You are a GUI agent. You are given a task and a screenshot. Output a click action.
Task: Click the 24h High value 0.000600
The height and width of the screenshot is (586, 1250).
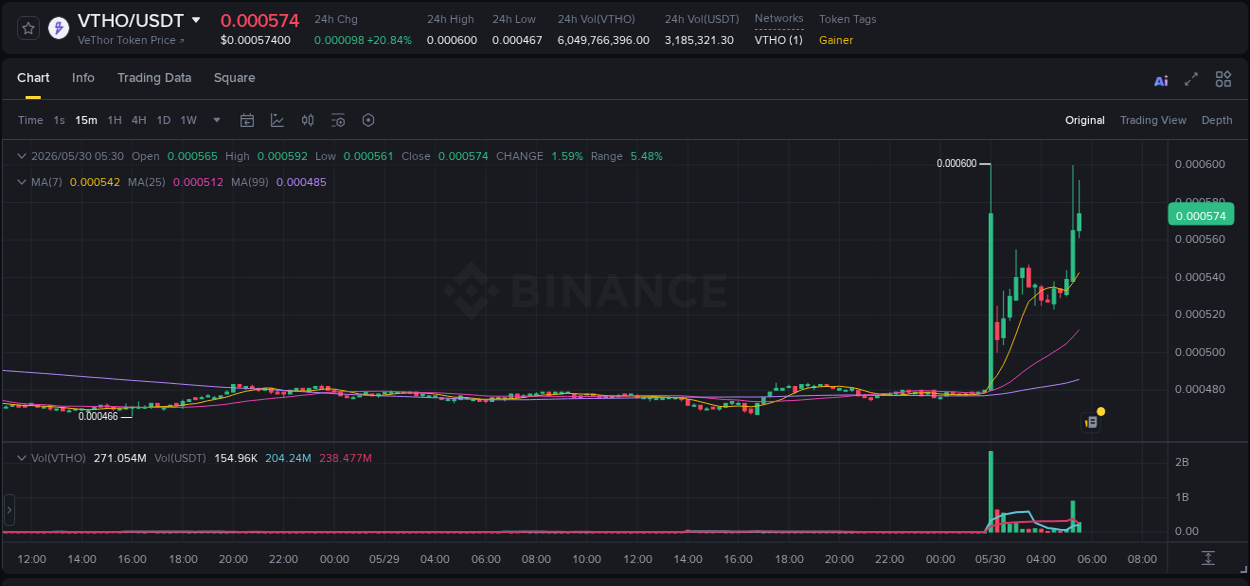pyautogui.click(x=452, y=40)
